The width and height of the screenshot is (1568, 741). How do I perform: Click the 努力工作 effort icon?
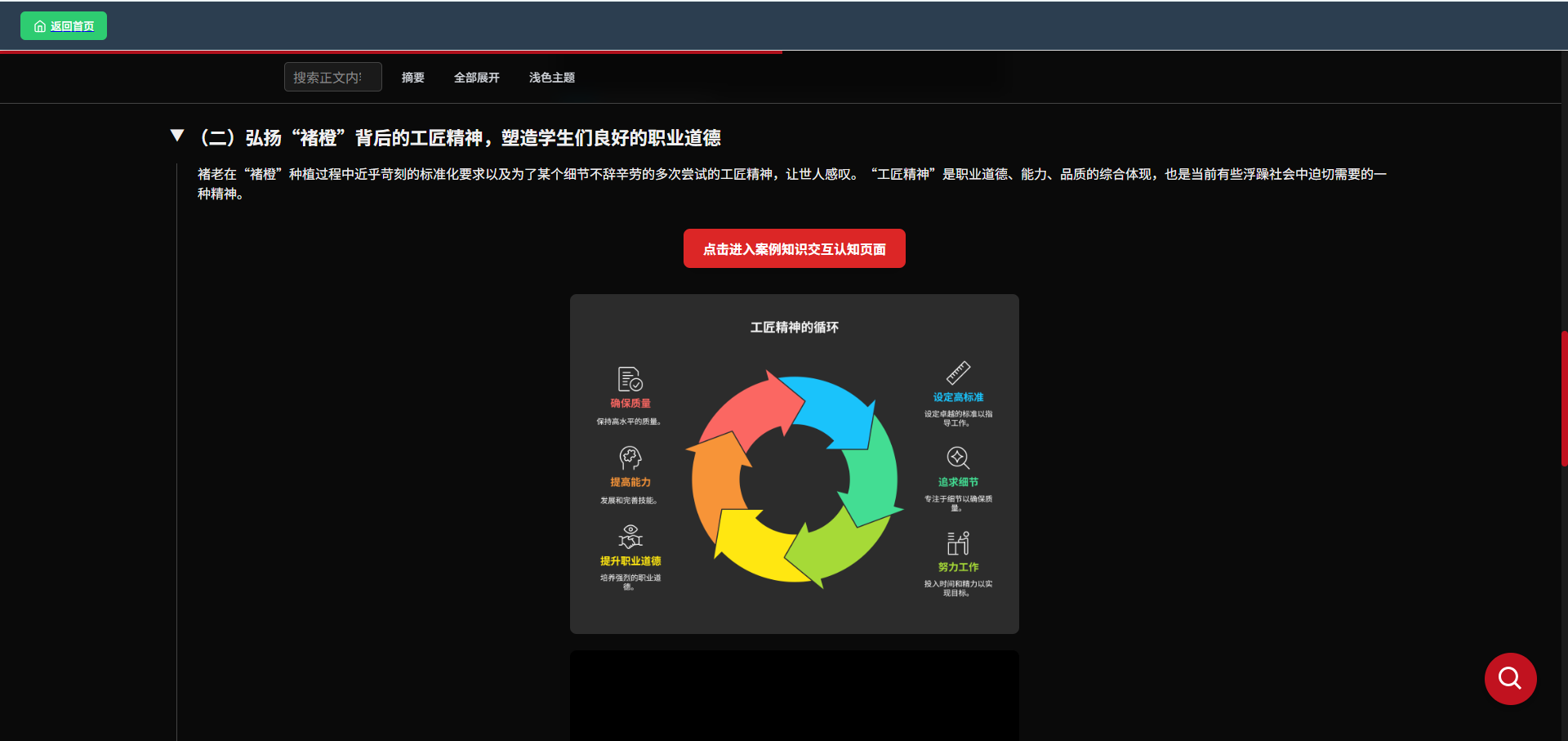(x=957, y=542)
